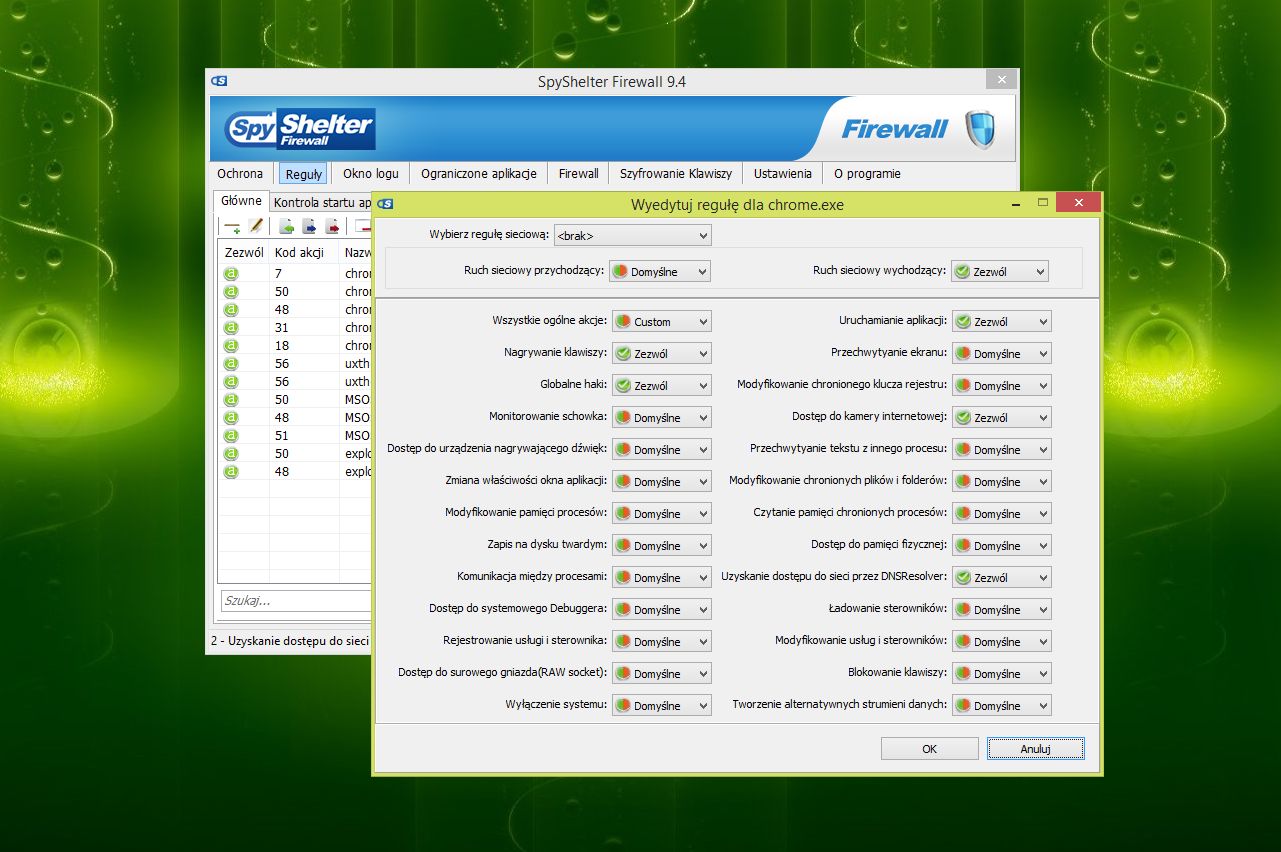Image resolution: width=1281 pixels, height=852 pixels.
Task: Sort by the Kod akcji column header
Action: pyautogui.click(x=304, y=252)
